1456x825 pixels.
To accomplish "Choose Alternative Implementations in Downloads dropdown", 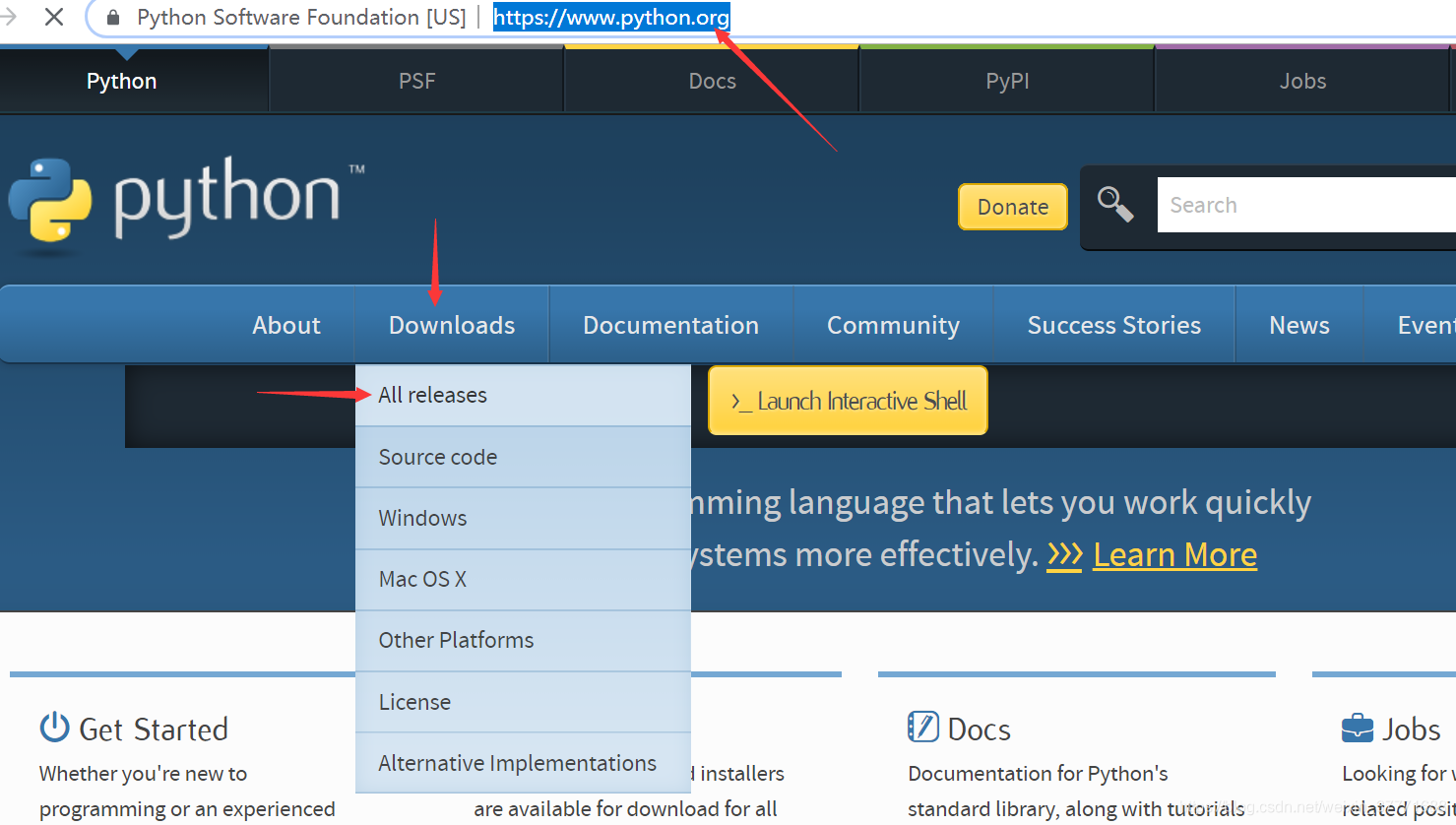I will (523, 763).
